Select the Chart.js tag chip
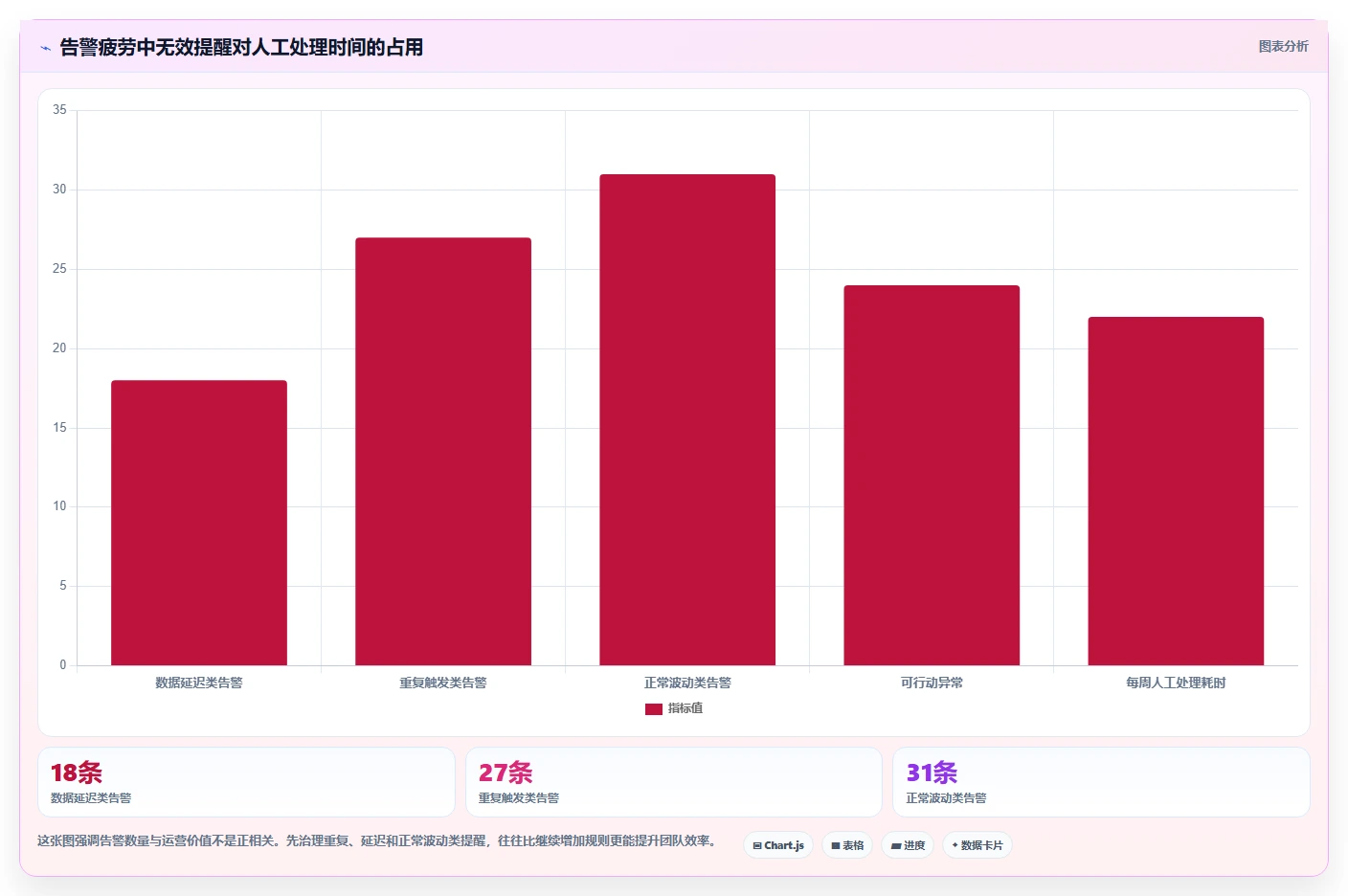1348x896 pixels. pyautogui.click(x=778, y=845)
